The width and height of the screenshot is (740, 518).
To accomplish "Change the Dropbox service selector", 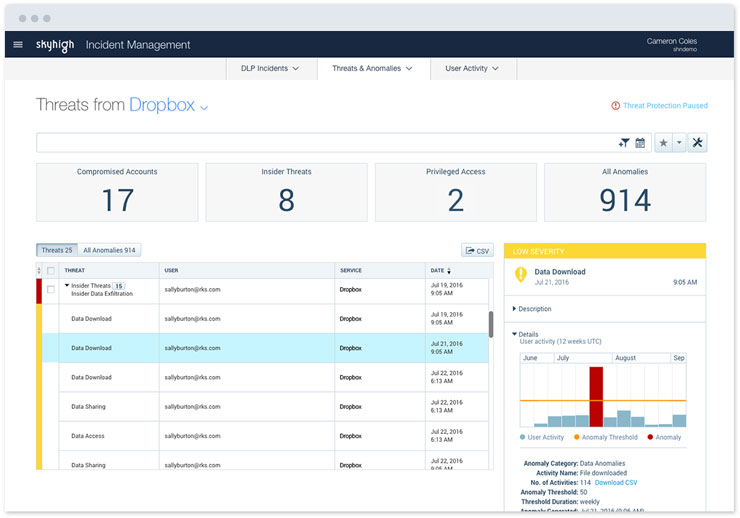I will [x=168, y=105].
